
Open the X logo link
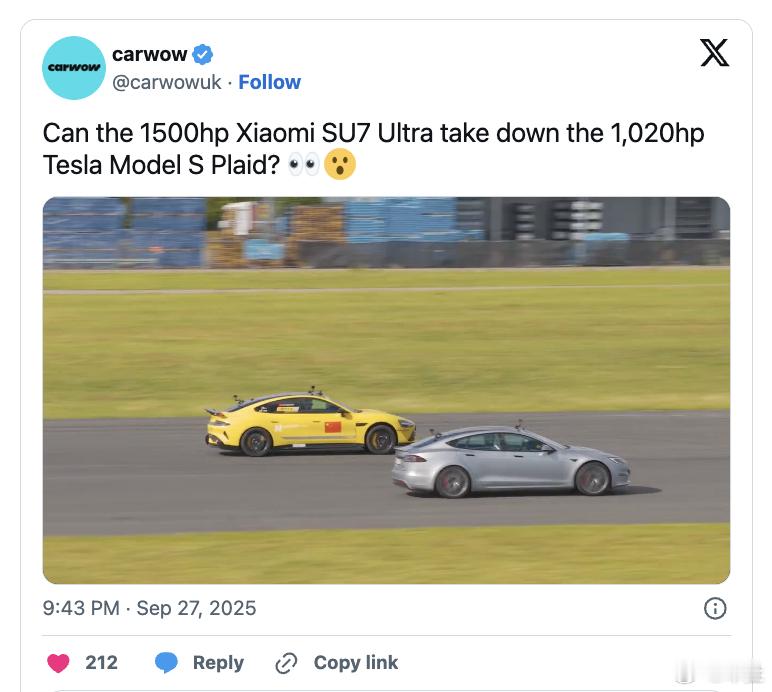pos(714,53)
